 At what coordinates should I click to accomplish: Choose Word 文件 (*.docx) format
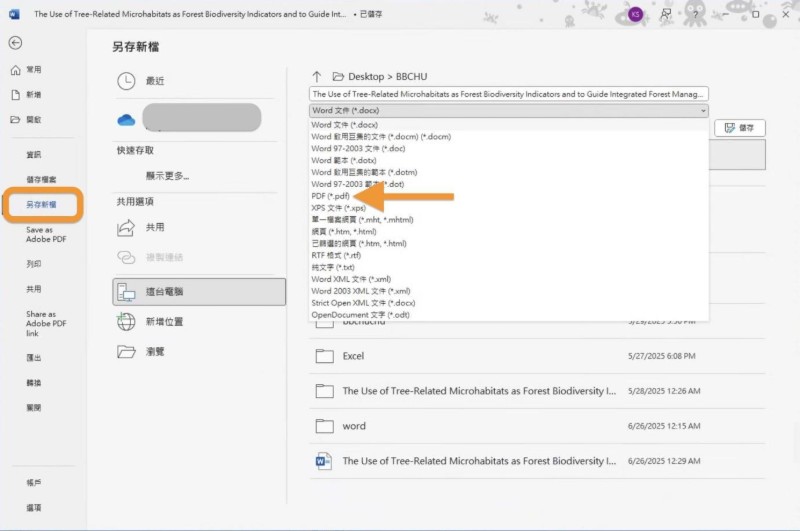pyautogui.click(x=509, y=125)
